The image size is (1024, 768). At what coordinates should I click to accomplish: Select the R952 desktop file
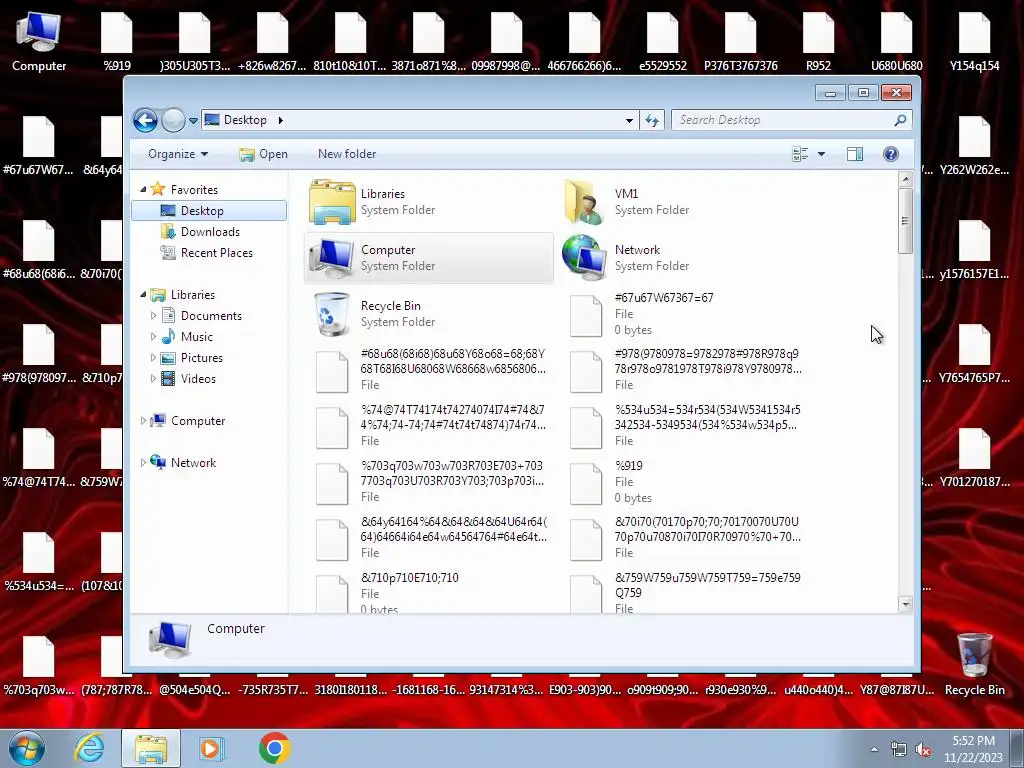tap(818, 41)
